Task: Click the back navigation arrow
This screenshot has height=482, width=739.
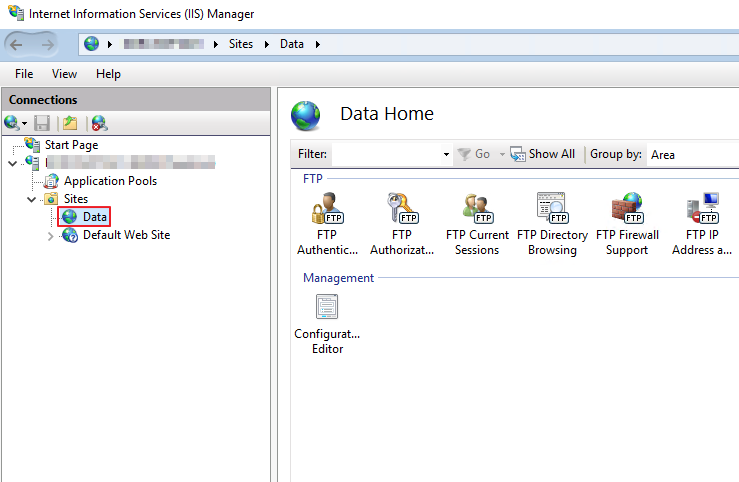Action: pyautogui.click(x=16, y=45)
